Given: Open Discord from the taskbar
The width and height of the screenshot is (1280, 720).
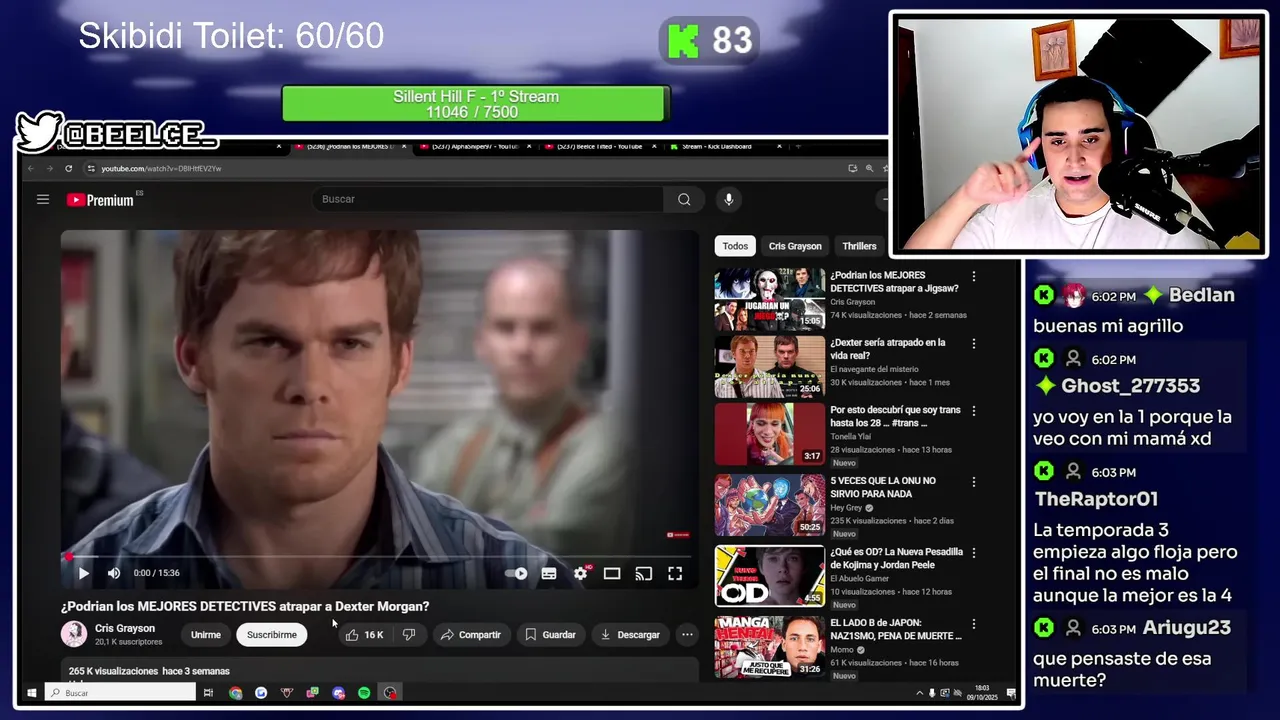Looking at the screenshot, I should pyautogui.click(x=338, y=692).
